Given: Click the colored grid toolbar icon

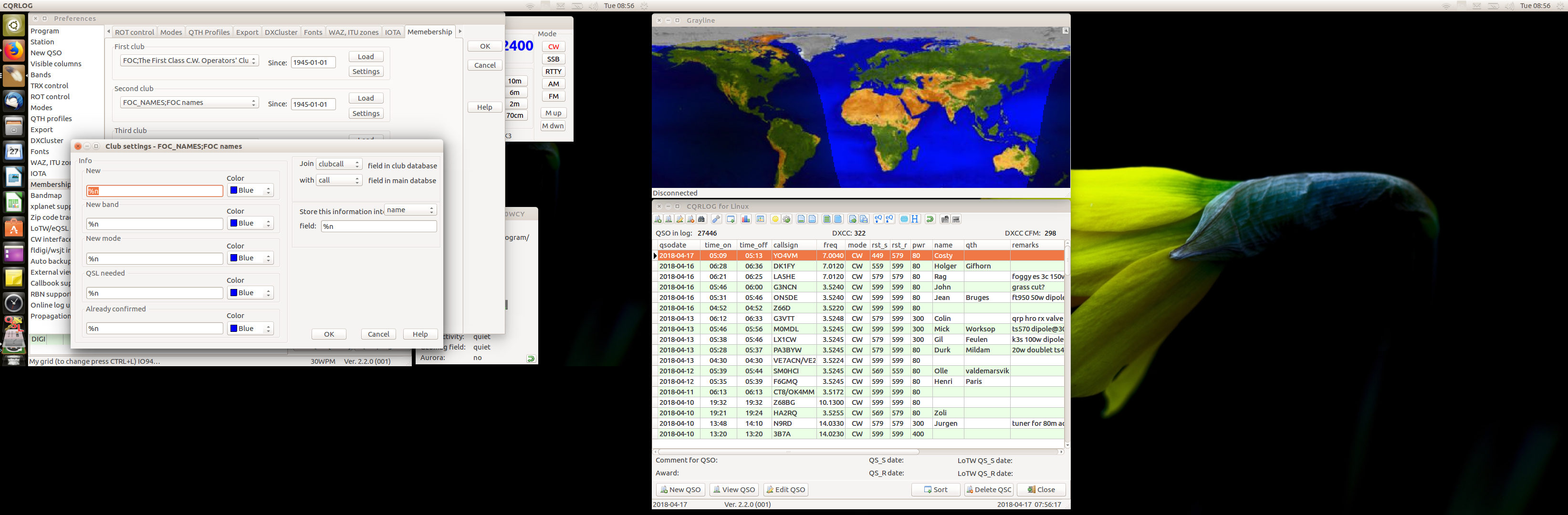Looking at the screenshot, I should pyautogui.click(x=761, y=219).
